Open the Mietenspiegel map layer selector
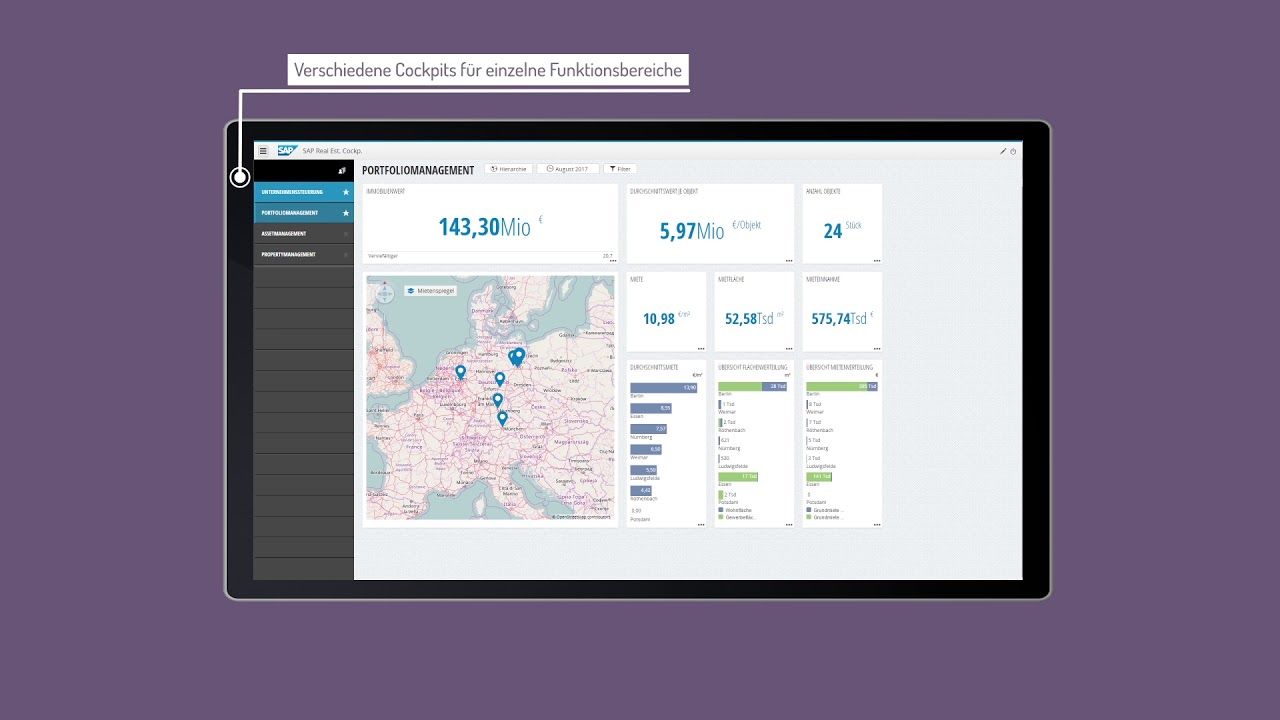1280x720 pixels. pyautogui.click(x=430, y=290)
